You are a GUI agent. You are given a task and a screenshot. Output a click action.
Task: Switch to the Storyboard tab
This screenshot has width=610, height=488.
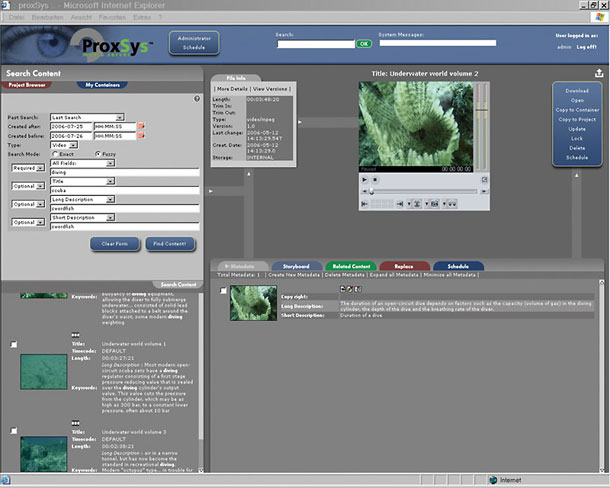[296, 266]
